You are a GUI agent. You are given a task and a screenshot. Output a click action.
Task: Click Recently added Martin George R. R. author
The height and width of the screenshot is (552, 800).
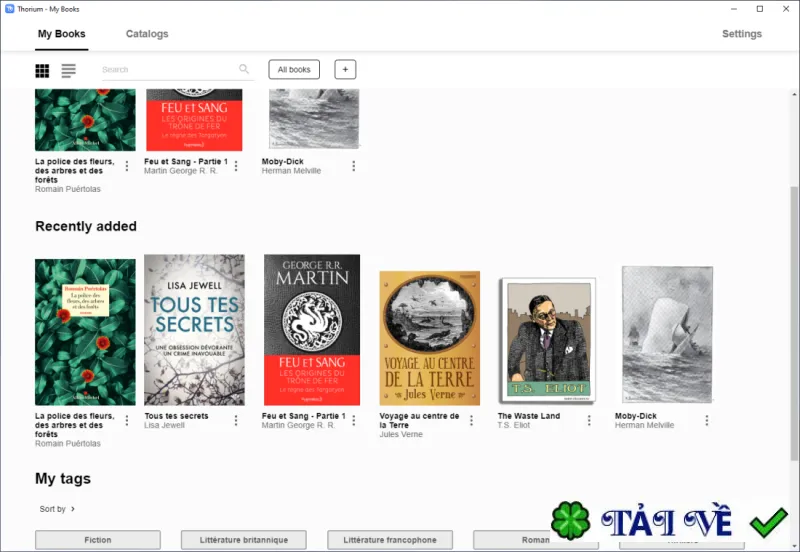[298, 425]
